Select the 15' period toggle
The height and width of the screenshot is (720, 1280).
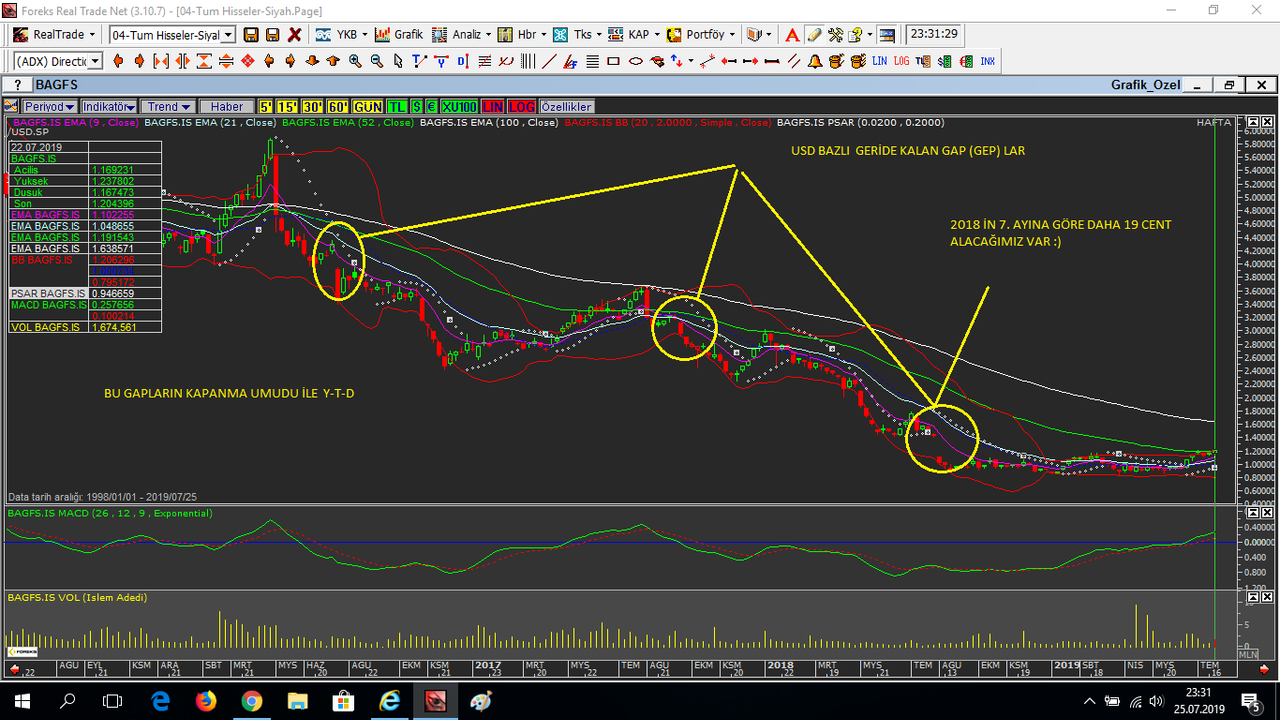pos(287,106)
